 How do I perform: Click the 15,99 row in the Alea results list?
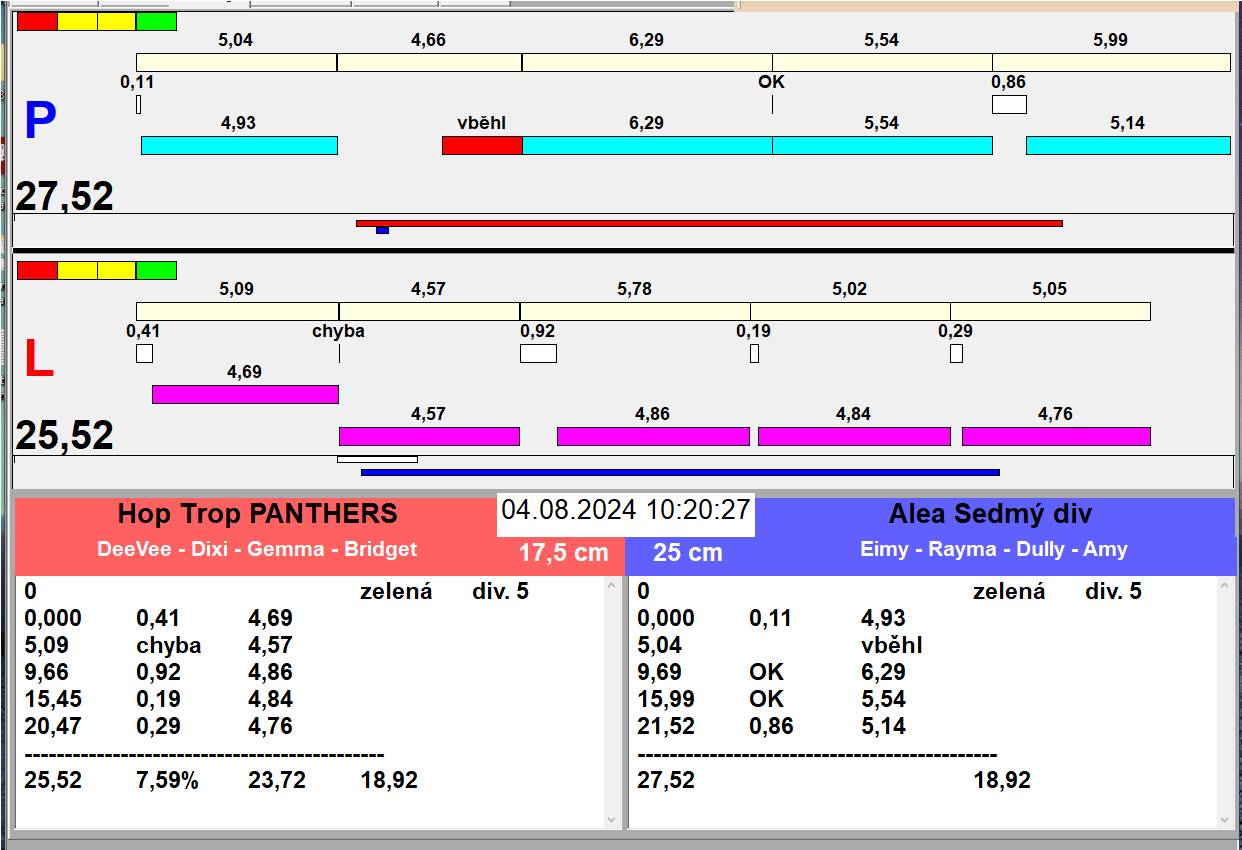click(x=772, y=699)
